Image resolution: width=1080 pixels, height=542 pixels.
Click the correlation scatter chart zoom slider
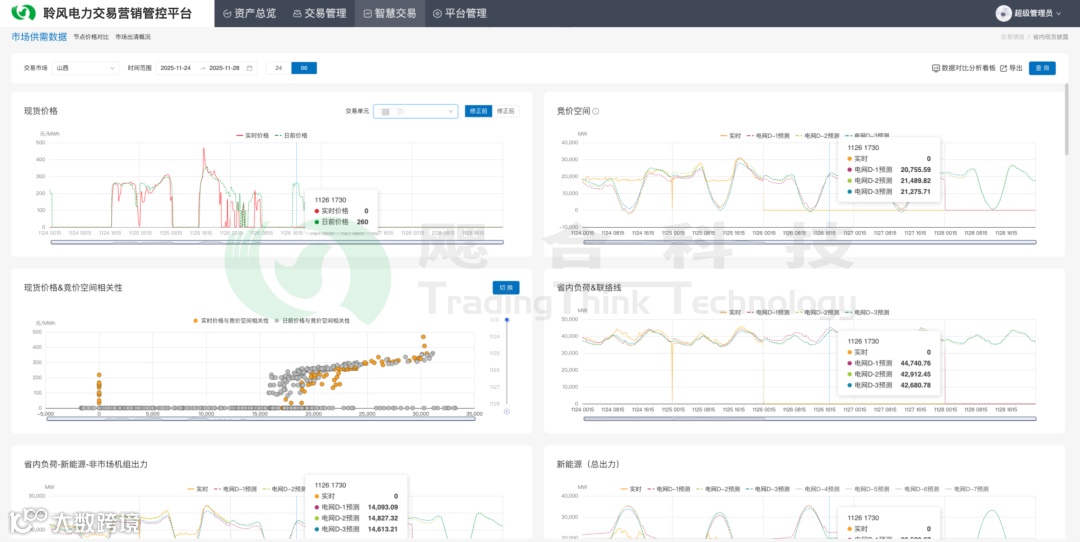[x=260, y=418]
